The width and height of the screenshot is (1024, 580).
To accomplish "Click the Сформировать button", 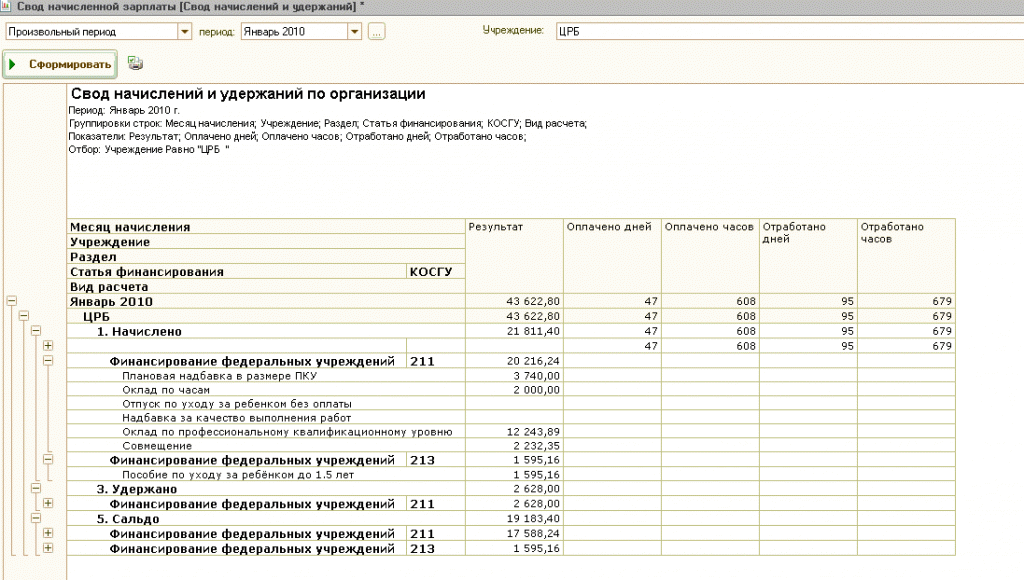I will point(60,64).
